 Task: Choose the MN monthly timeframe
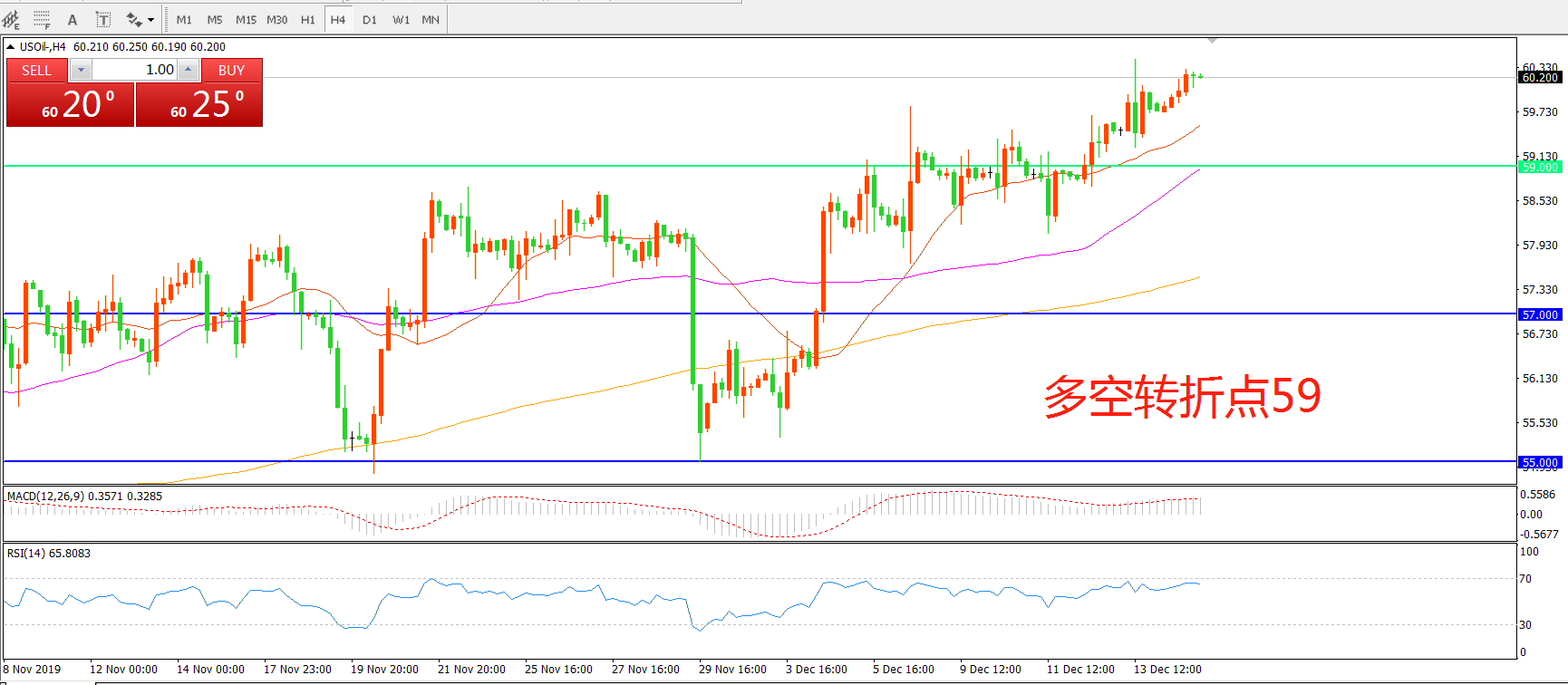click(x=431, y=19)
